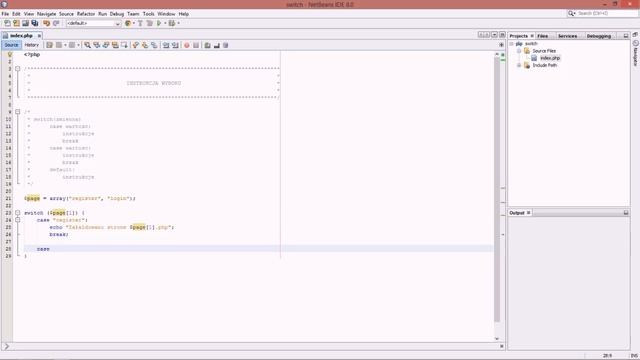The image size is (640, 360).
Task: Click the Uncomment icon in editor toolbar
Action: point(217,45)
